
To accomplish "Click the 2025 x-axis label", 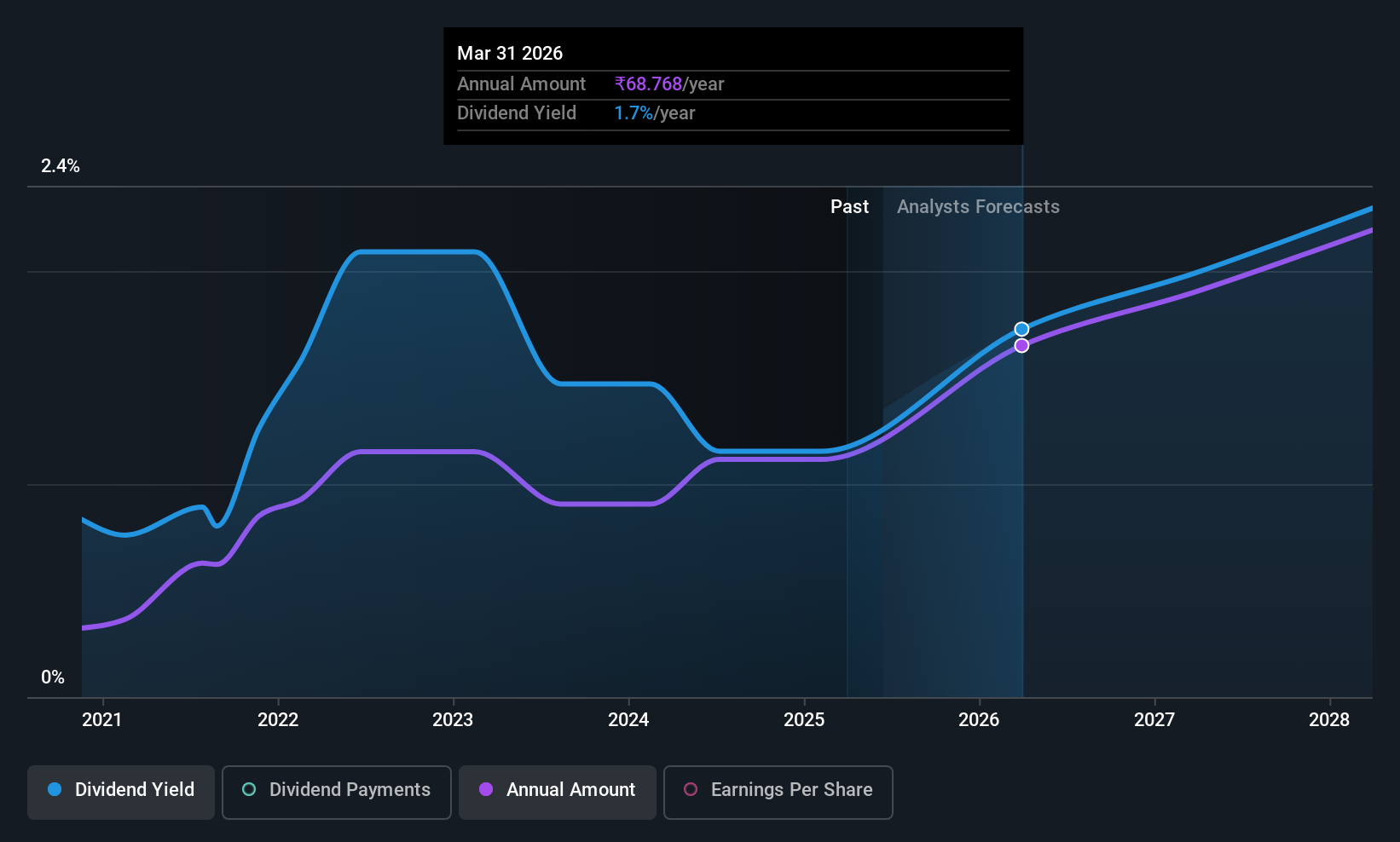I will point(804,719).
